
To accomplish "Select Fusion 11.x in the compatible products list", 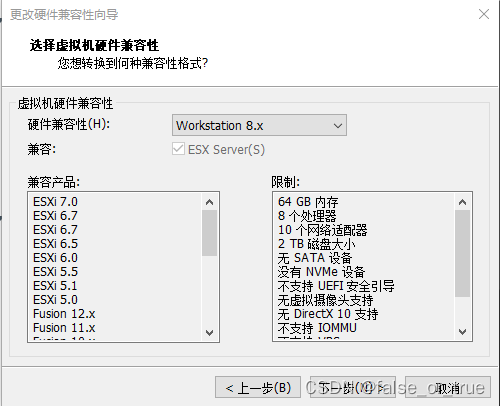I will [x=64, y=328].
